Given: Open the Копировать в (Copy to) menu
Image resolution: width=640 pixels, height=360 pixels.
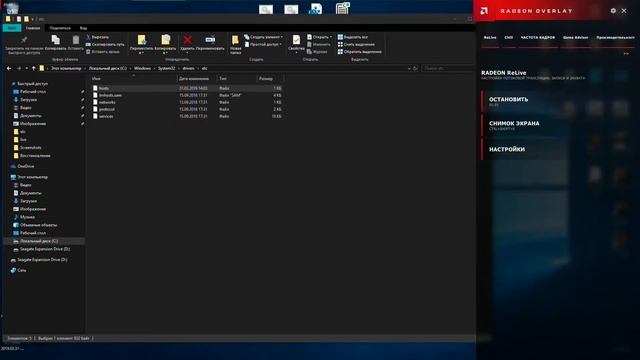Looking at the screenshot, I should tap(165, 44).
